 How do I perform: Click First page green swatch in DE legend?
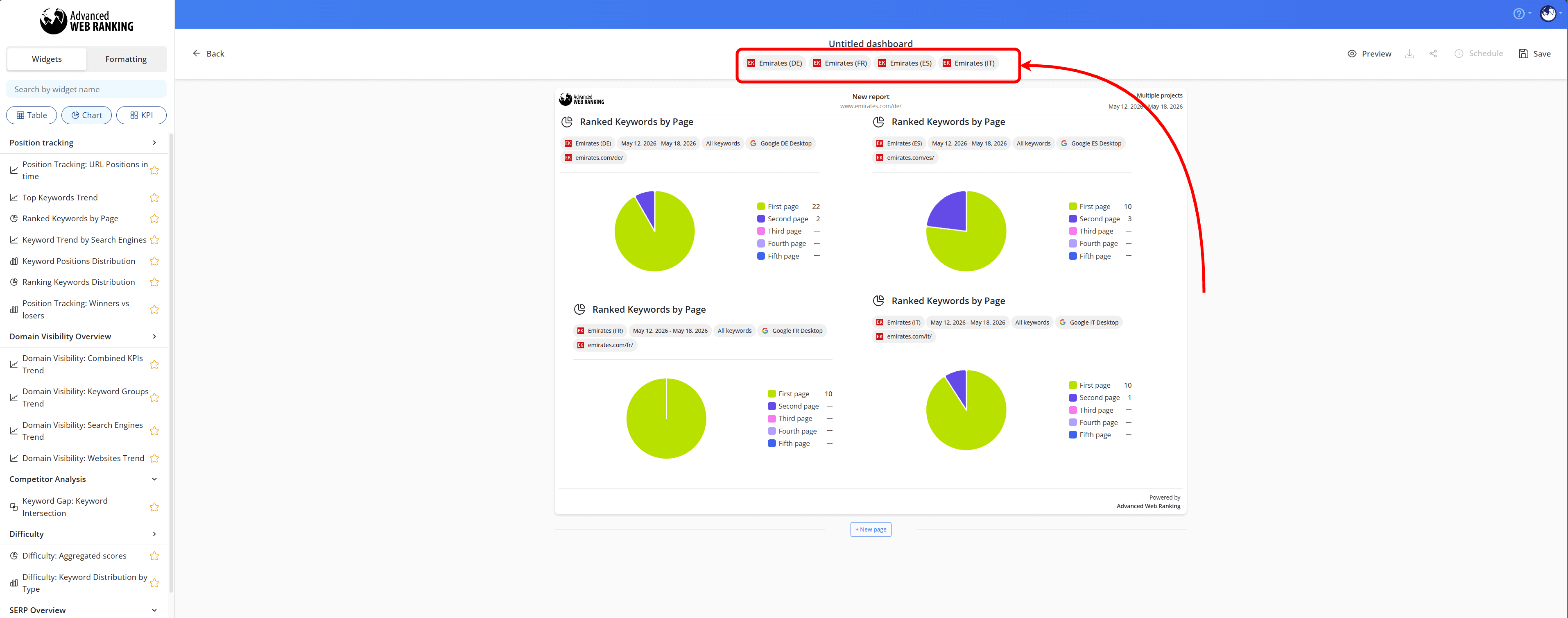[x=761, y=207]
